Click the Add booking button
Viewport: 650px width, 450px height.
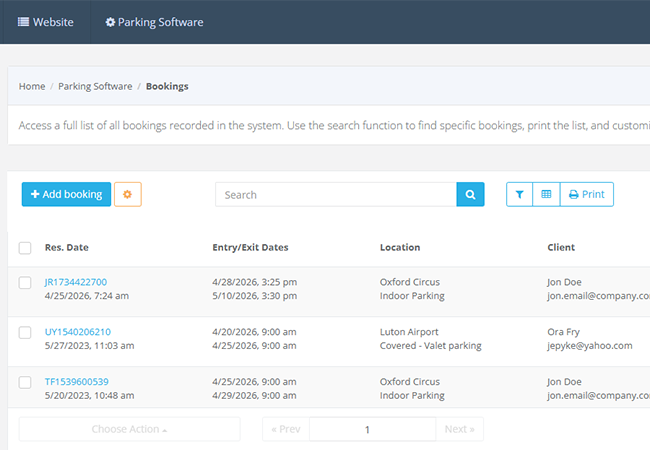pos(66,194)
